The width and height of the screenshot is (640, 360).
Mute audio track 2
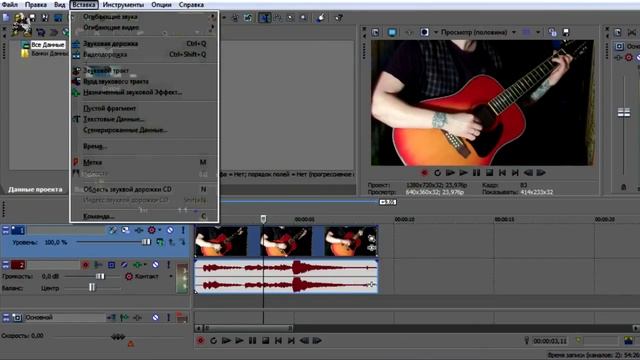point(156,265)
